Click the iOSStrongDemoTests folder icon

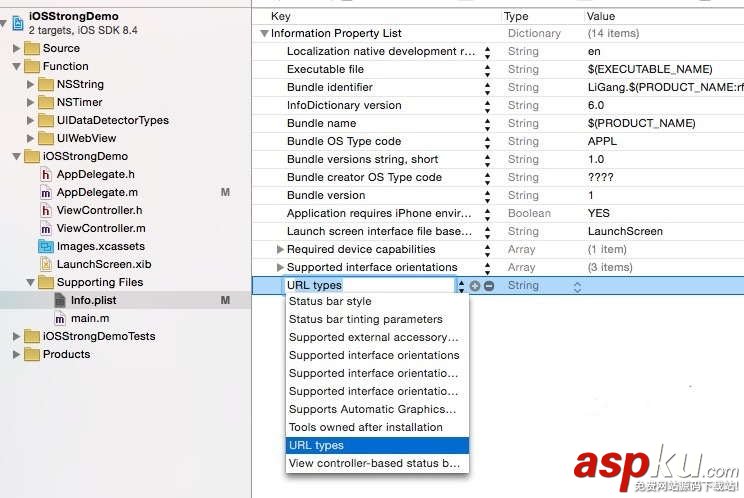point(32,337)
